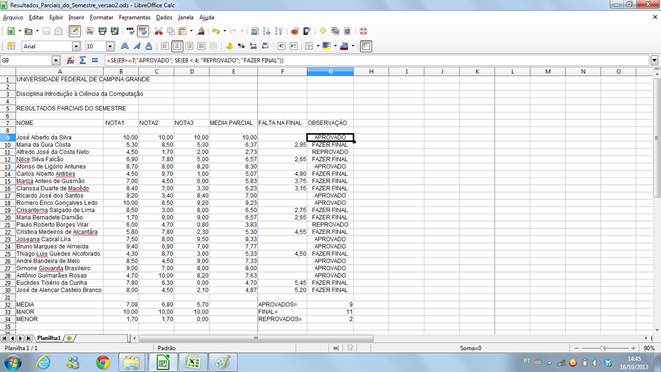Click the Background Color swatch
This screenshot has height=372, width=661.
[326, 46]
